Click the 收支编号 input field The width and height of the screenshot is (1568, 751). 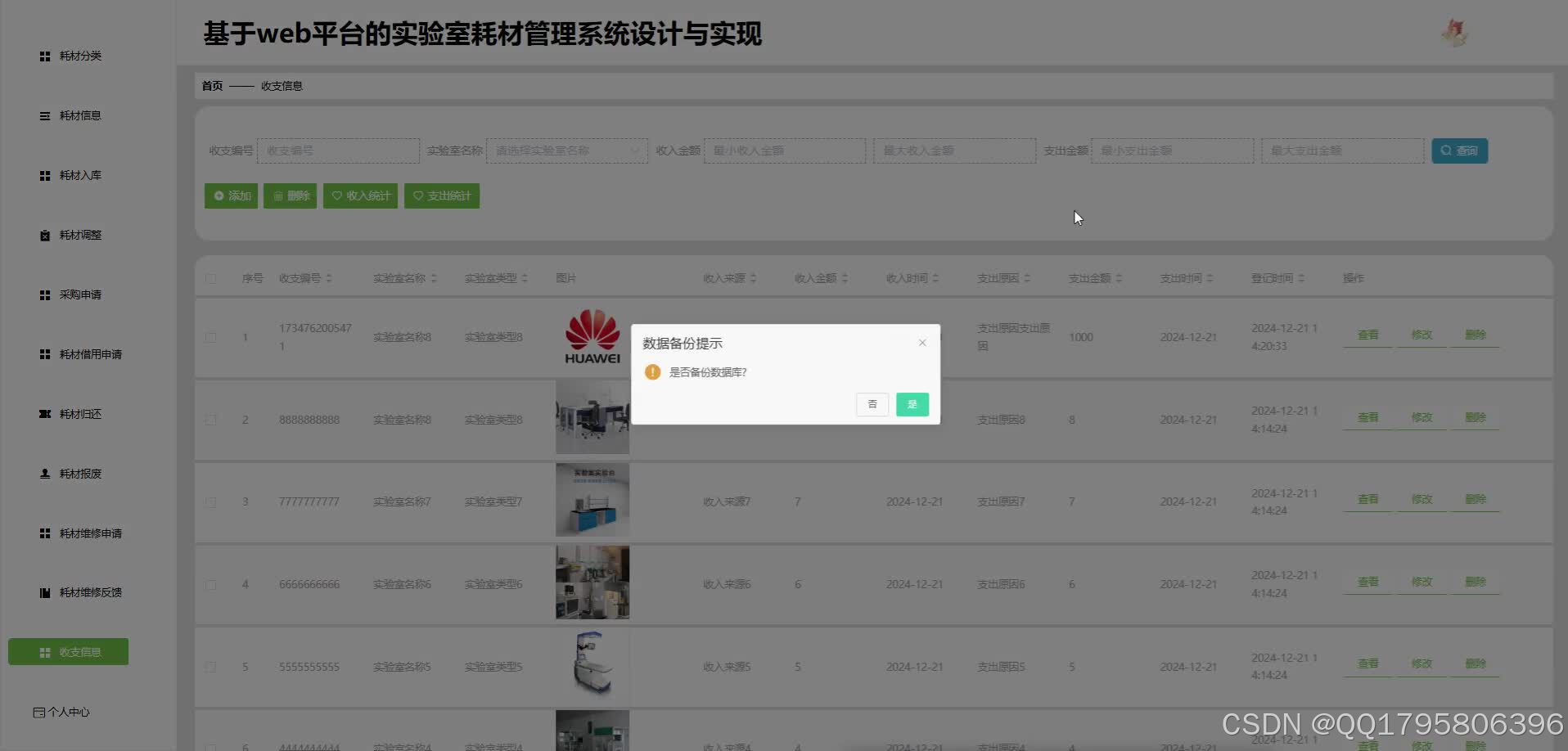tap(338, 151)
